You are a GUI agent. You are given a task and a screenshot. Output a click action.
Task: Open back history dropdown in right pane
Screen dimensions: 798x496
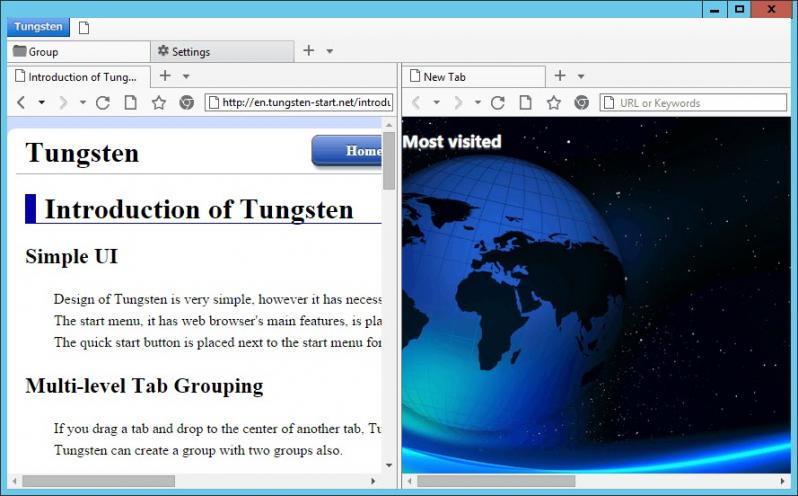tap(437, 103)
